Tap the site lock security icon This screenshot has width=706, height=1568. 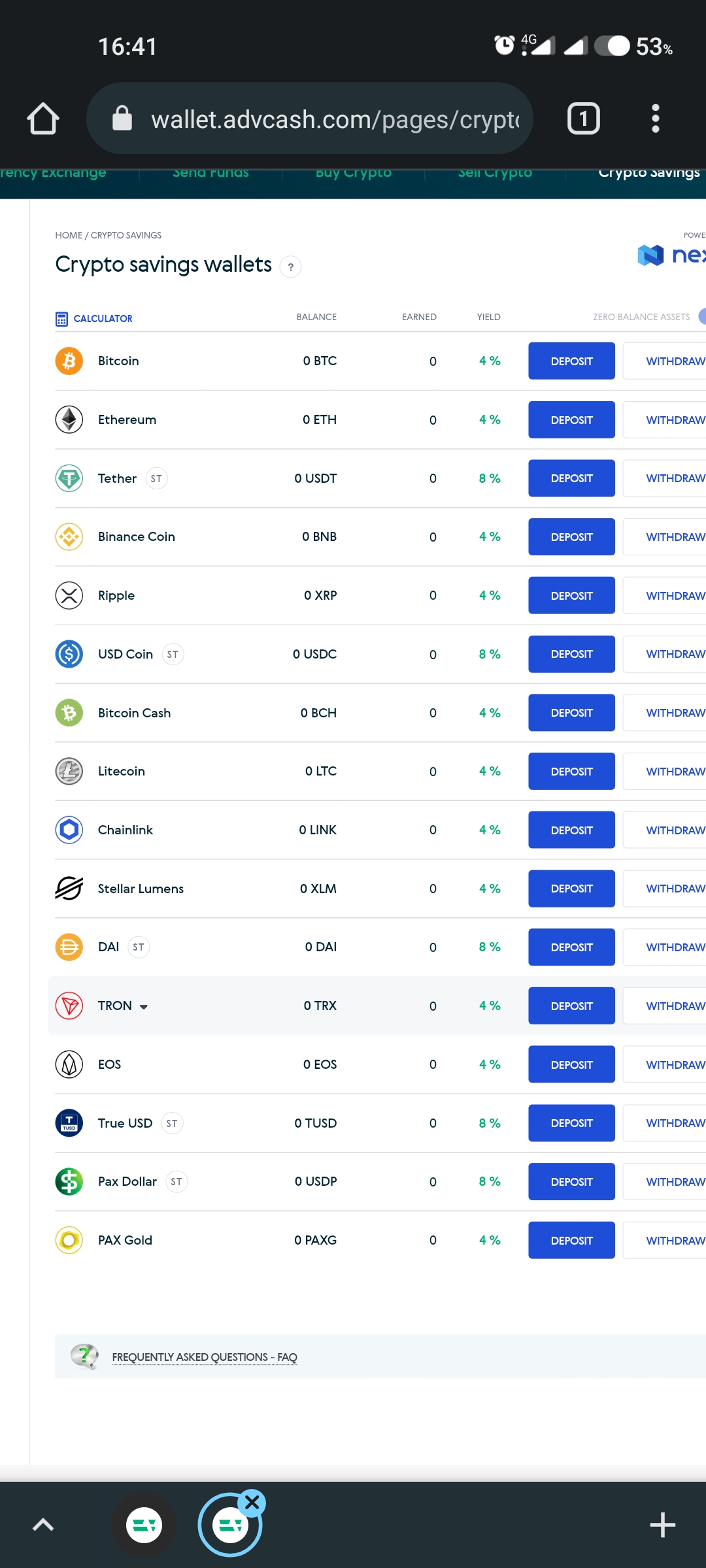pyautogui.click(x=122, y=118)
